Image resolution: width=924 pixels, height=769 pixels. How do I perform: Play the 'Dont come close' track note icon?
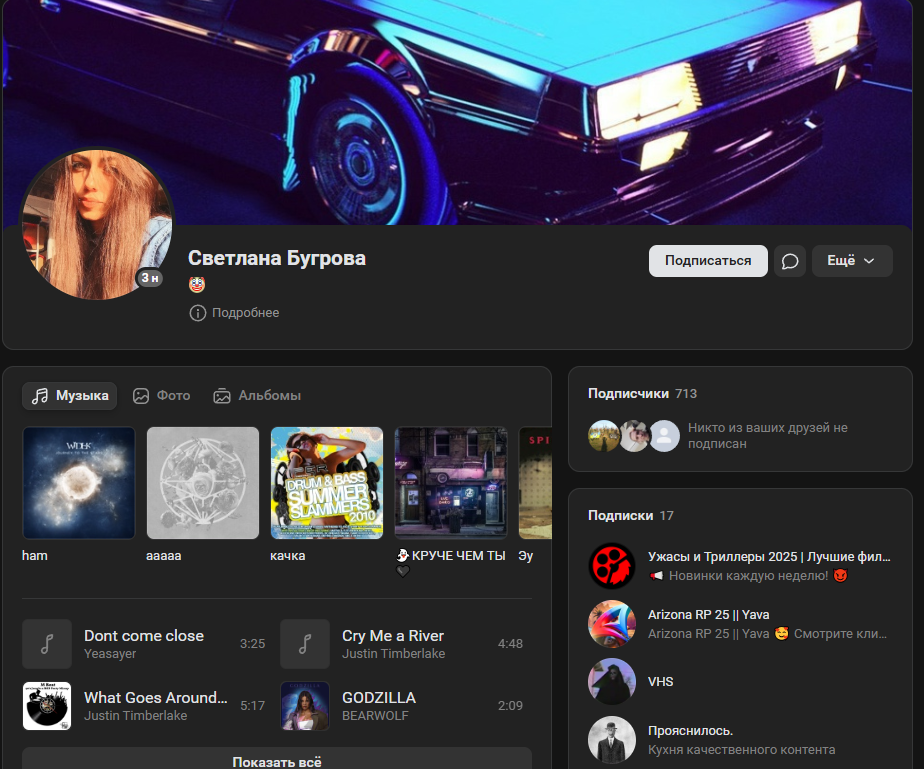[x=47, y=644]
